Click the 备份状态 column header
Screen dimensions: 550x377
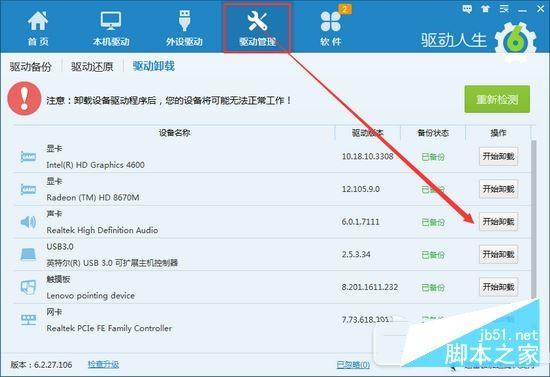click(433, 133)
